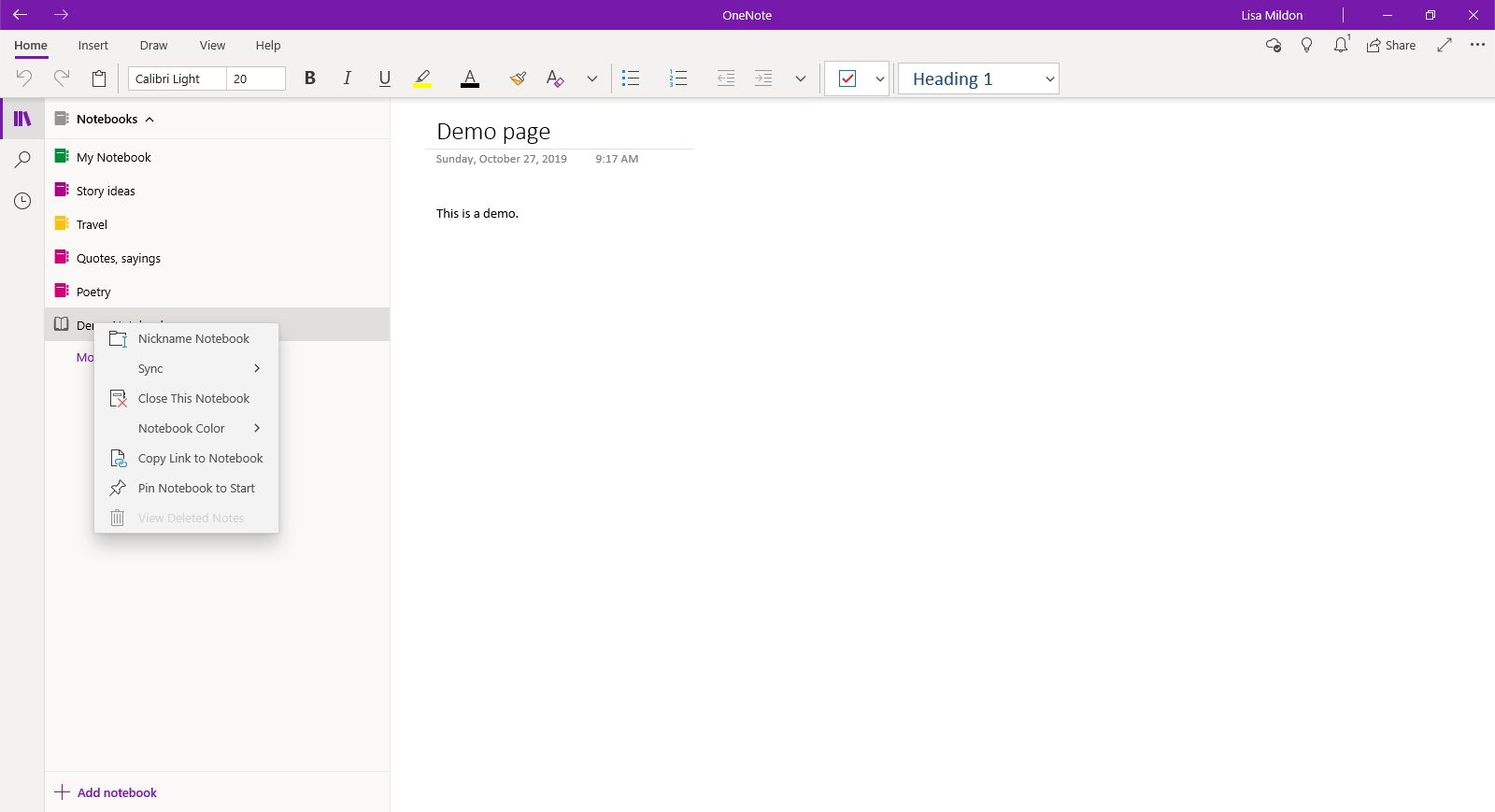Open the My Notebook notebook
Image resolution: width=1495 pixels, height=812 pixels.
click(x=218, y=157)
